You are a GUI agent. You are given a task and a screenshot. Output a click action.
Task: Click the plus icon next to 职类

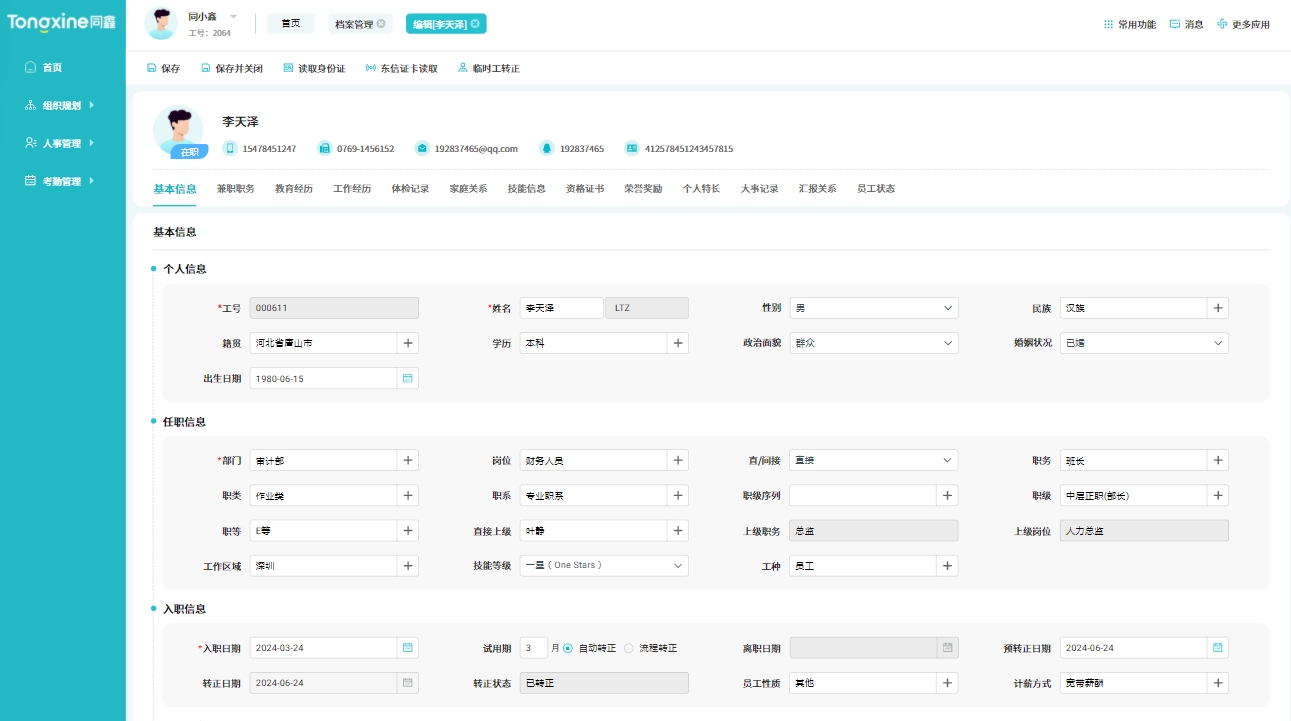point(408,495)
